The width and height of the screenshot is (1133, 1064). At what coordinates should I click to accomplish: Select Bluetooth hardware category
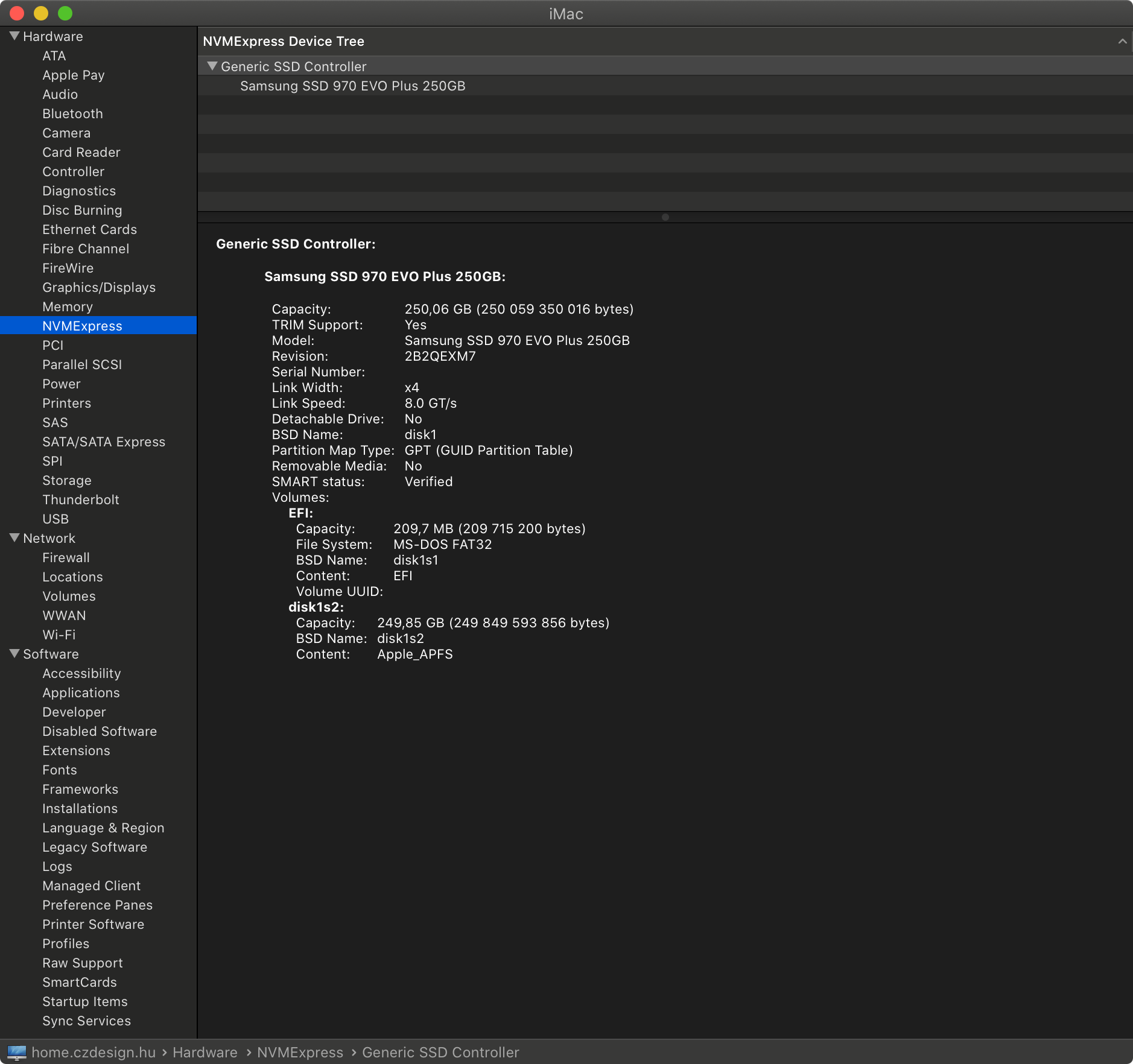point(73,113)
